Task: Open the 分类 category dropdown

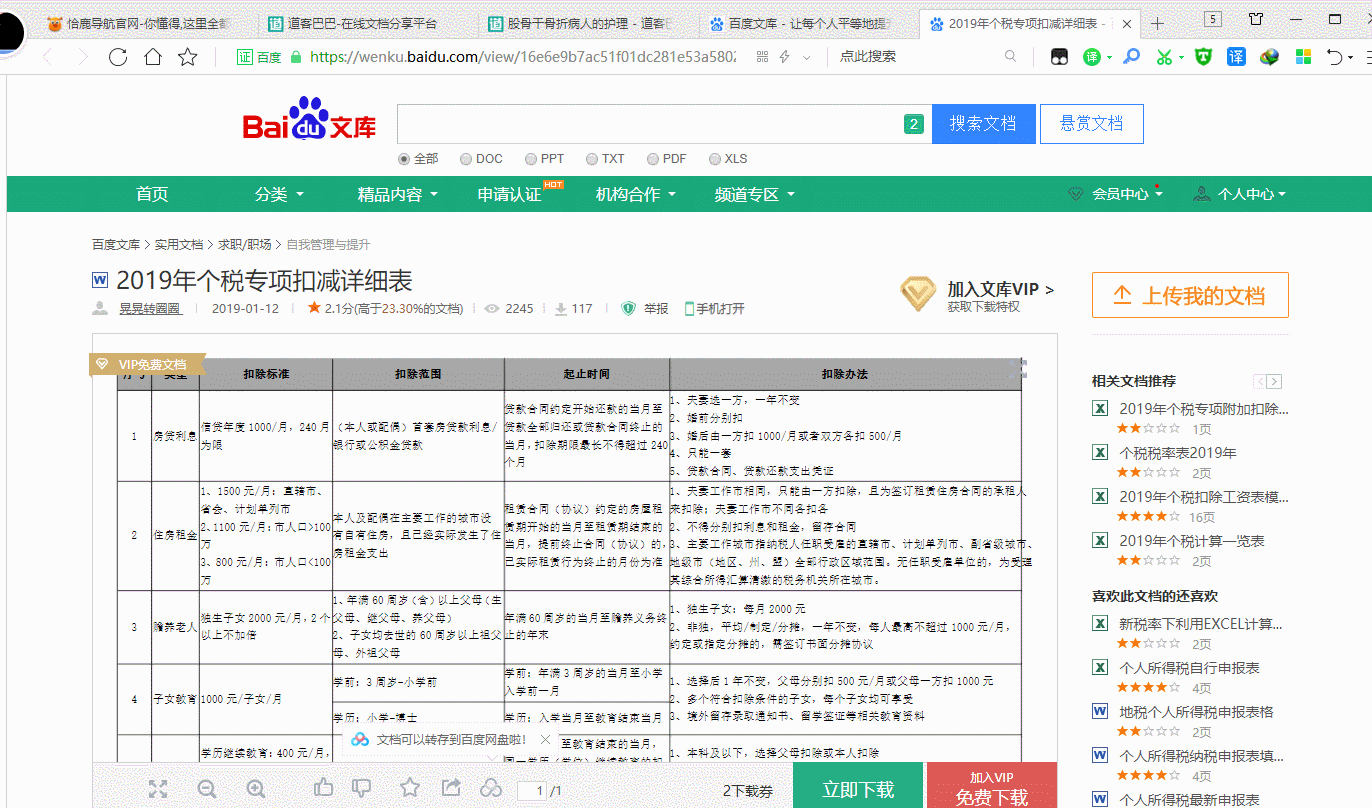Action: [273, 193]
